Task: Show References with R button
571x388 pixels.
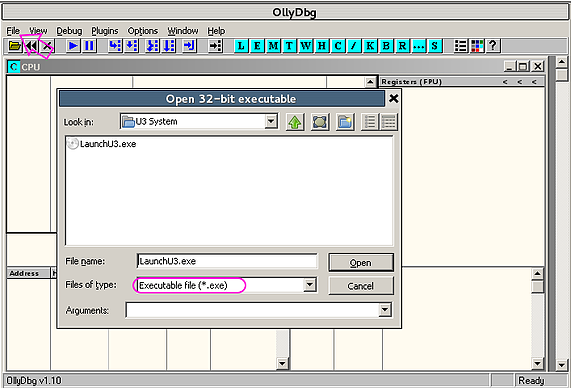Action: pos(402,46)
